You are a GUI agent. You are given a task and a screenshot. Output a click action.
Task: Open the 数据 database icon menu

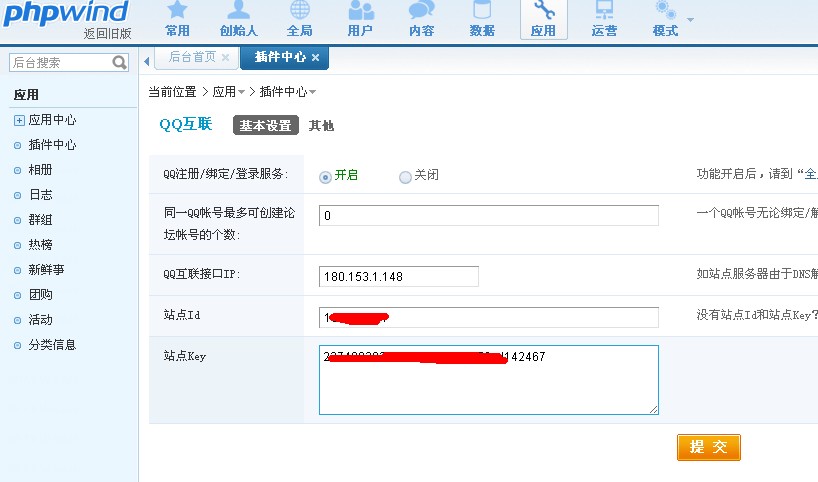(482, 19)
